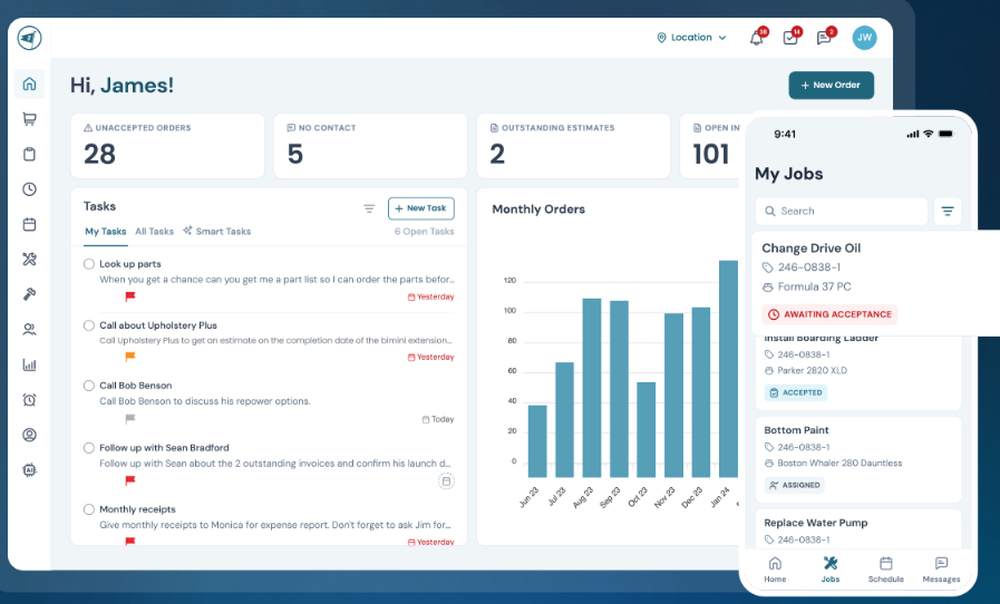The width and height of the screenshot is (1000, 604).
Task: Click the ACCEPTED status badge
Action: 796,393
